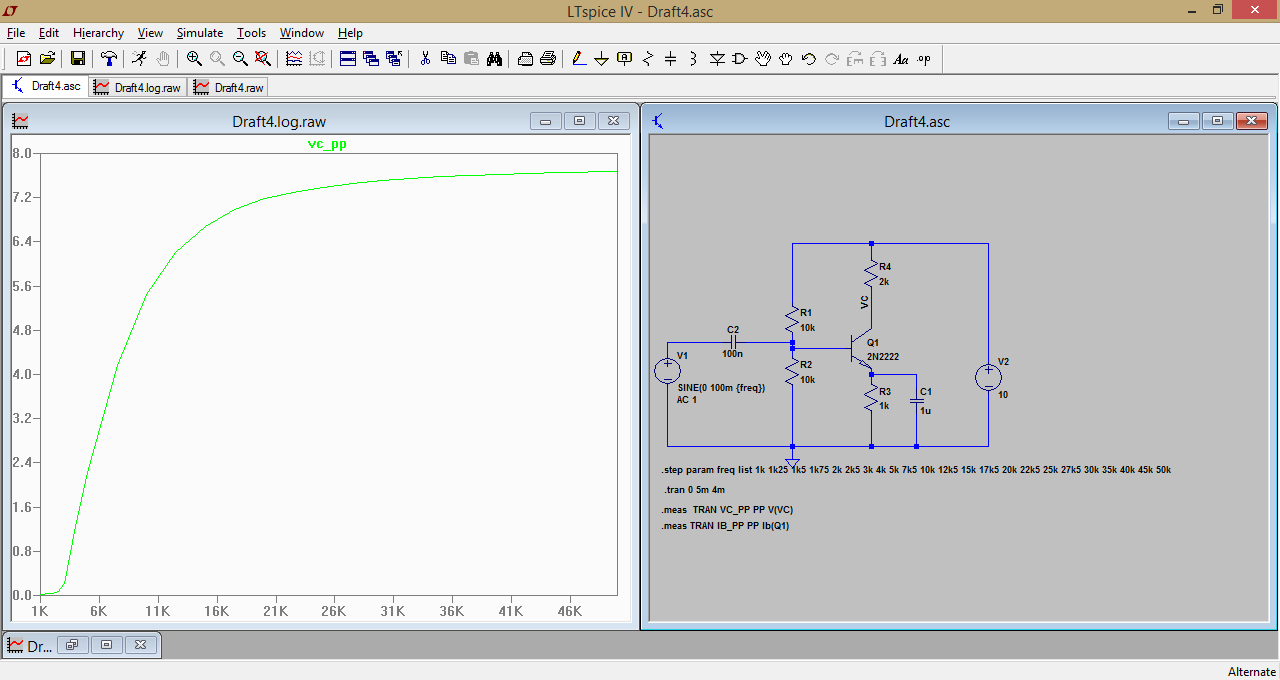Open the View menu
Image resolution: width=1280 pixels, height=680 pixels.
click(151, 33)
